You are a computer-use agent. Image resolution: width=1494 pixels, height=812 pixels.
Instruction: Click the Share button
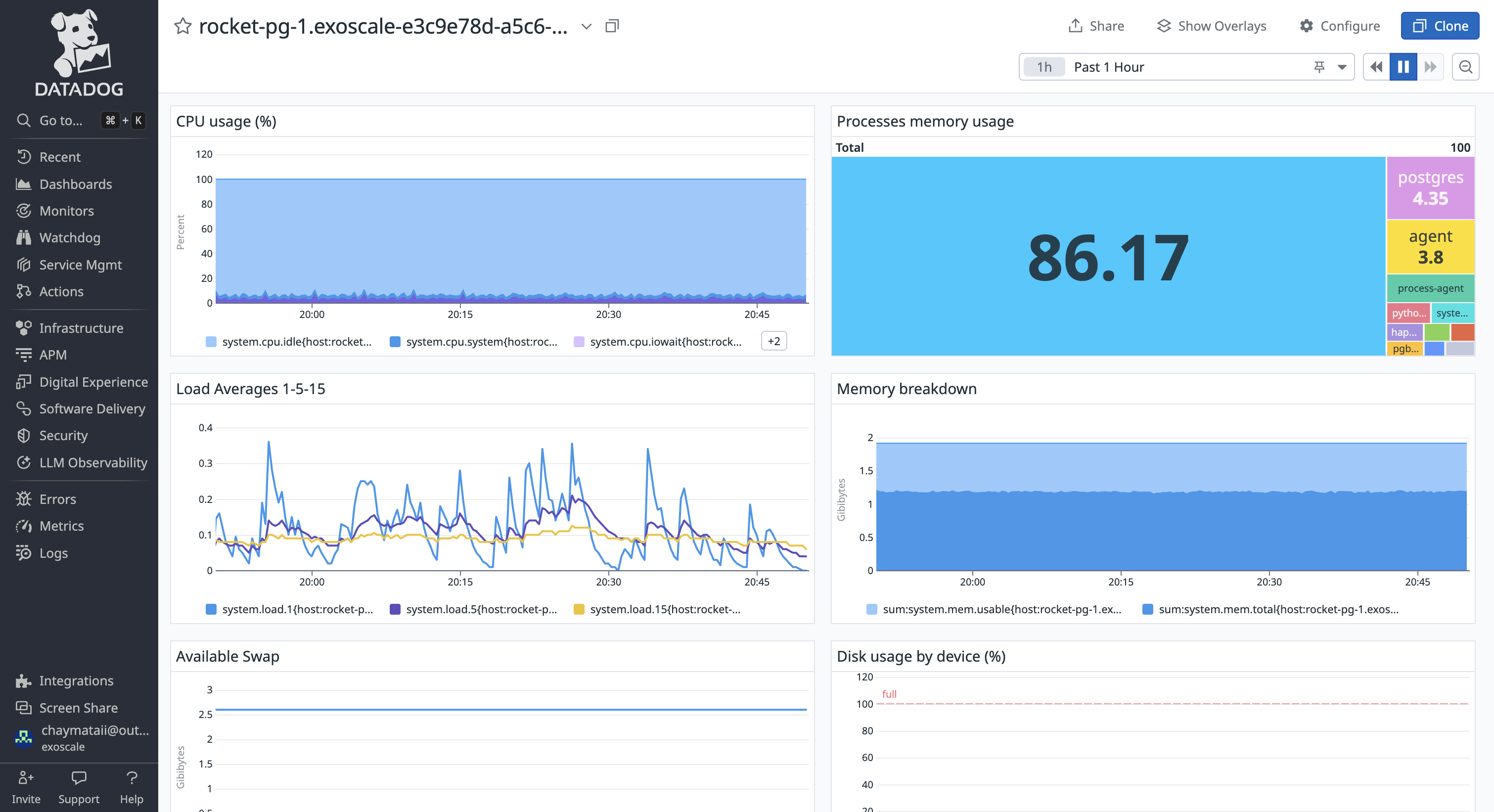coord(1095,26)
